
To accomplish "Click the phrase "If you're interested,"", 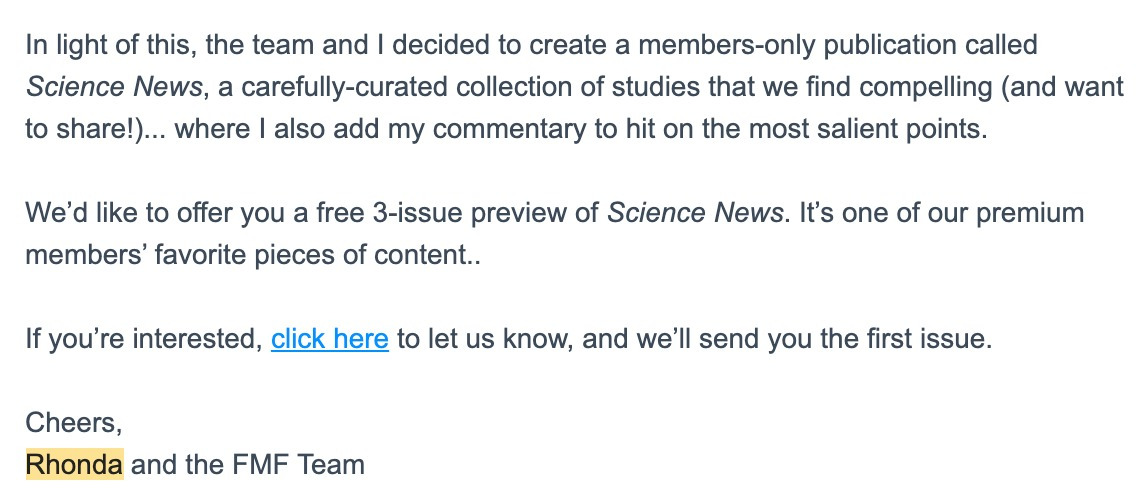I will coord(143,339).
